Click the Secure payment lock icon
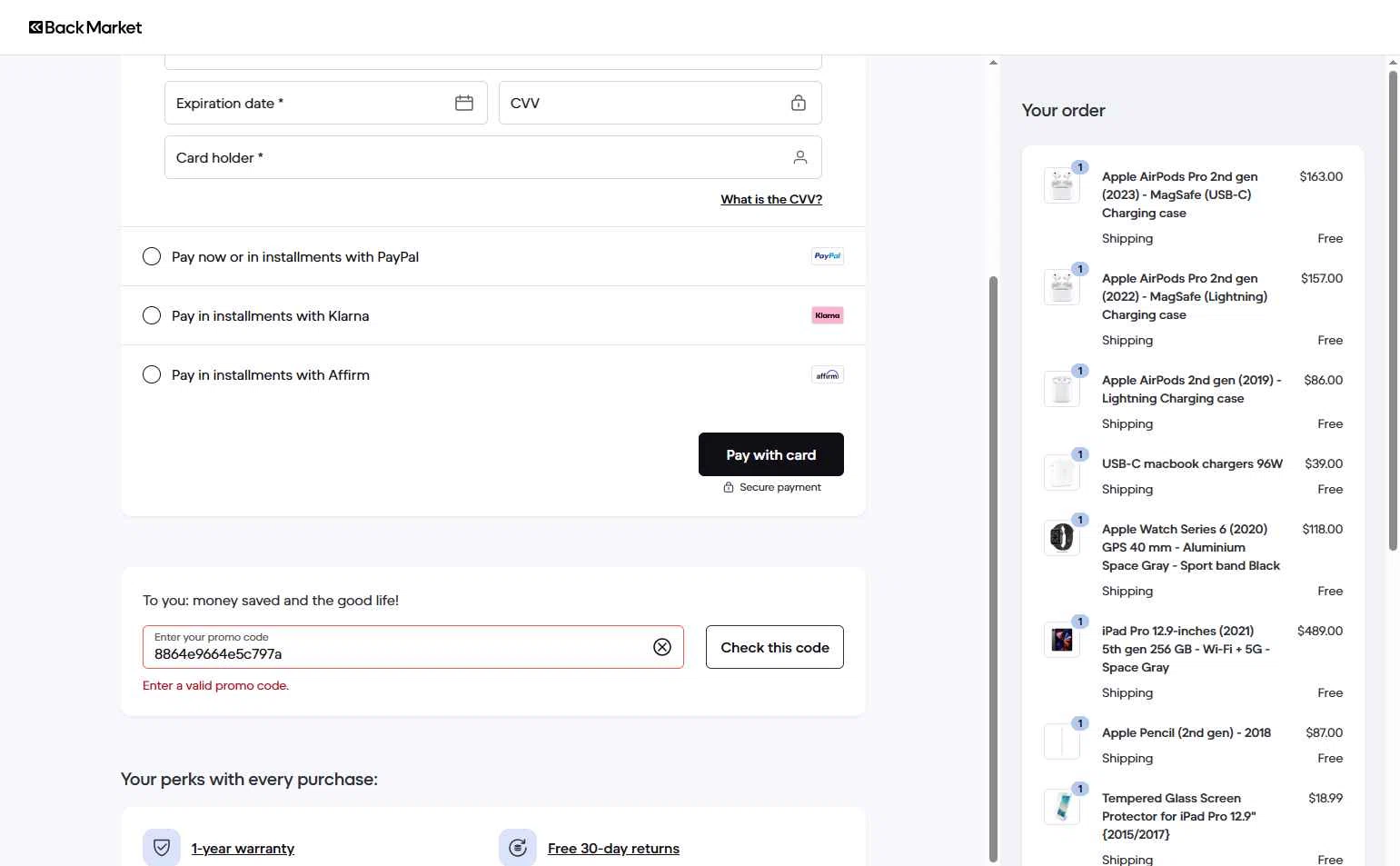The height and width of the screenshot is (866, 1400). point(728,487)
